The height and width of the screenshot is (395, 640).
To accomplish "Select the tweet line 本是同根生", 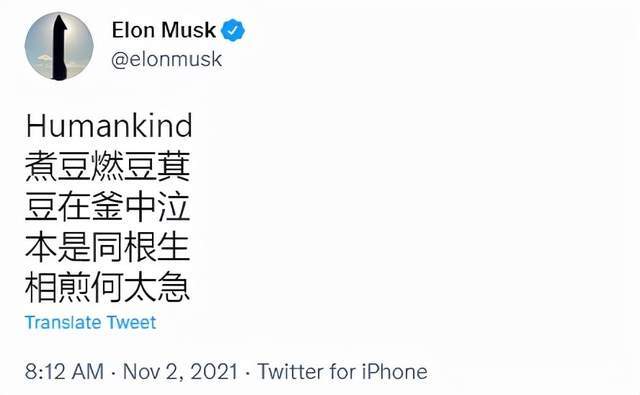I will point(108,247).
